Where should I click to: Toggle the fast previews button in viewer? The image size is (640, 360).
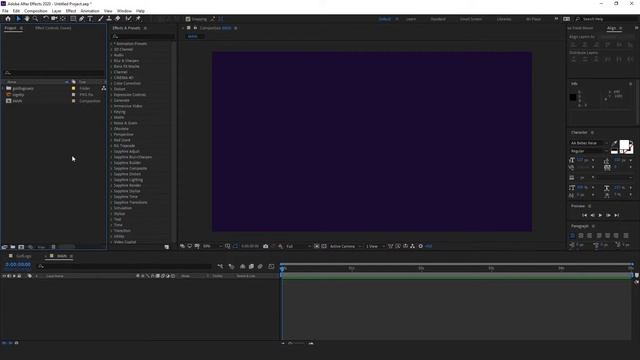pos(398,246)
